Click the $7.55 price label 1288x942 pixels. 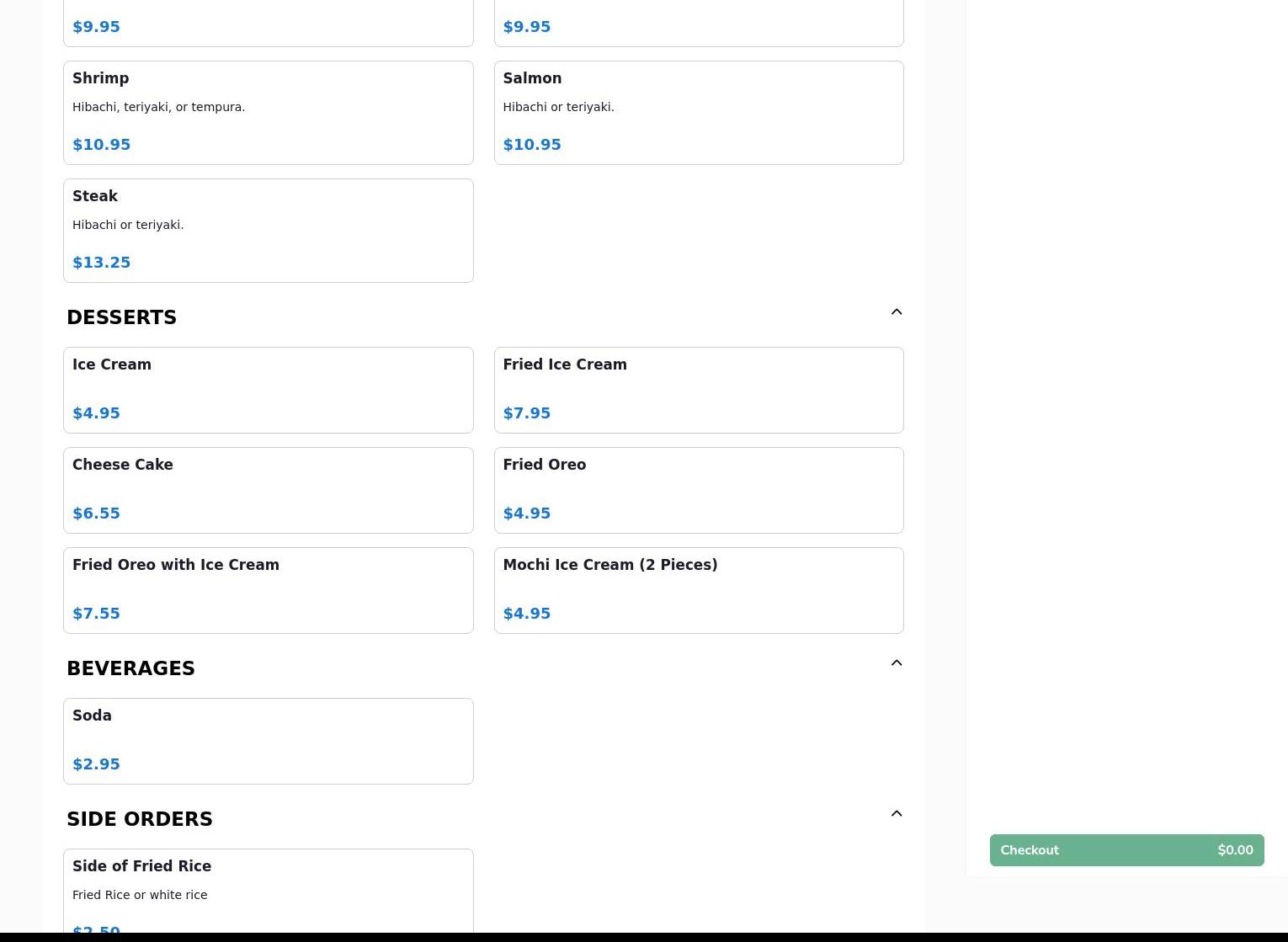97,614
